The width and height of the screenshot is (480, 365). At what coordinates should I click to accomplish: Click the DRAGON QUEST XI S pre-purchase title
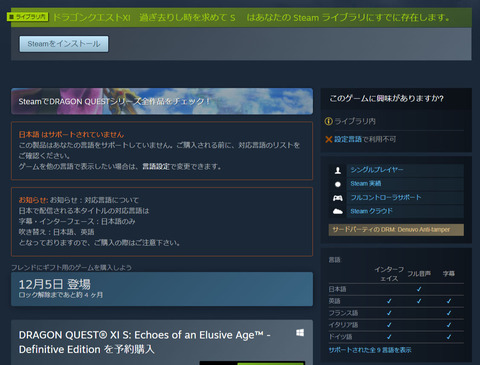pyautogui.click(x=144, y=342)
